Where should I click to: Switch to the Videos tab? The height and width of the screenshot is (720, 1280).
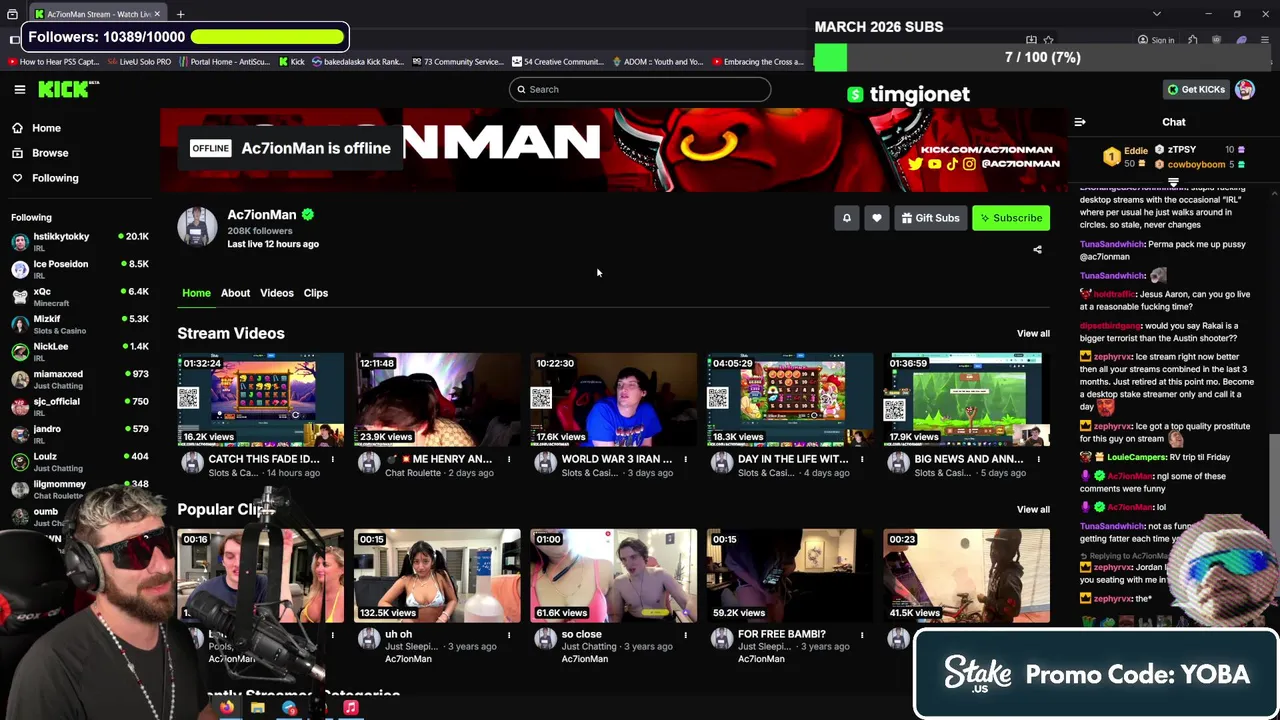click(x=277, y=293)
